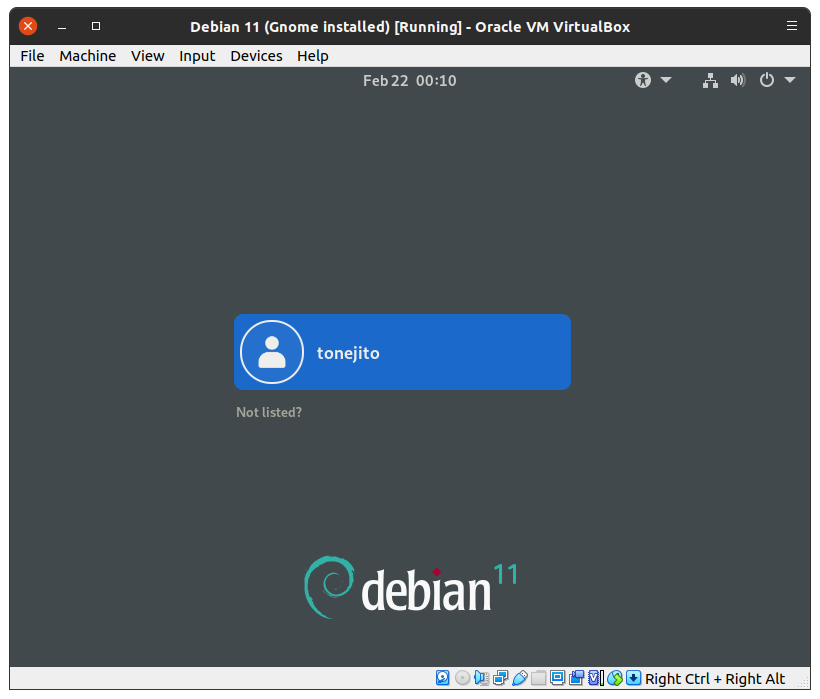Click the USB devices status icon
The width and height of the screenshot is (820, 699).
[x=519, y=678]
